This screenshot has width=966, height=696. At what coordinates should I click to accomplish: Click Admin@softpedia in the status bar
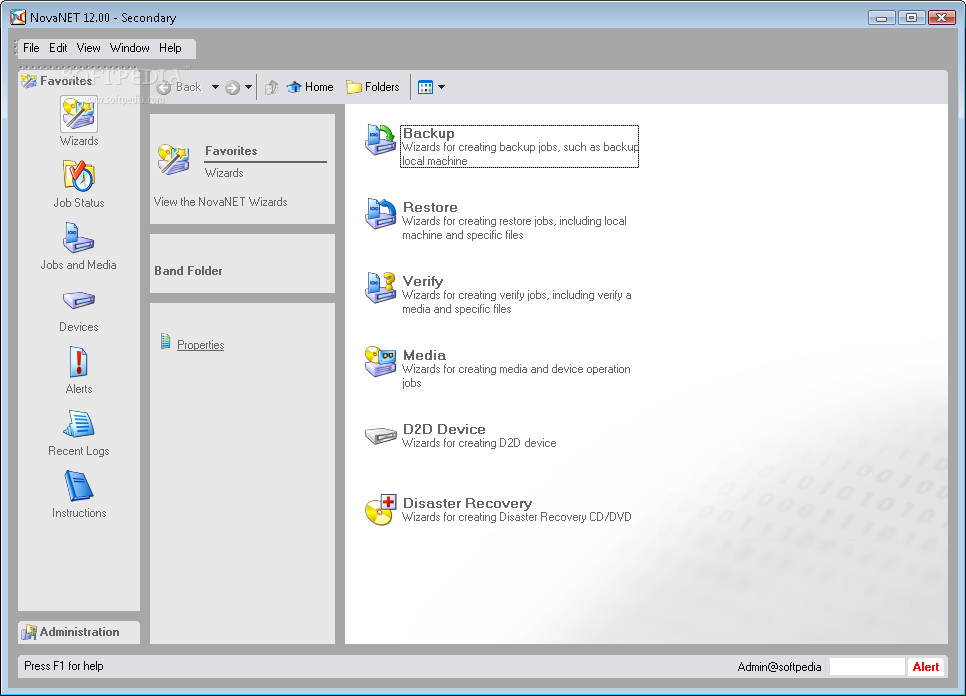click(779, 666)
